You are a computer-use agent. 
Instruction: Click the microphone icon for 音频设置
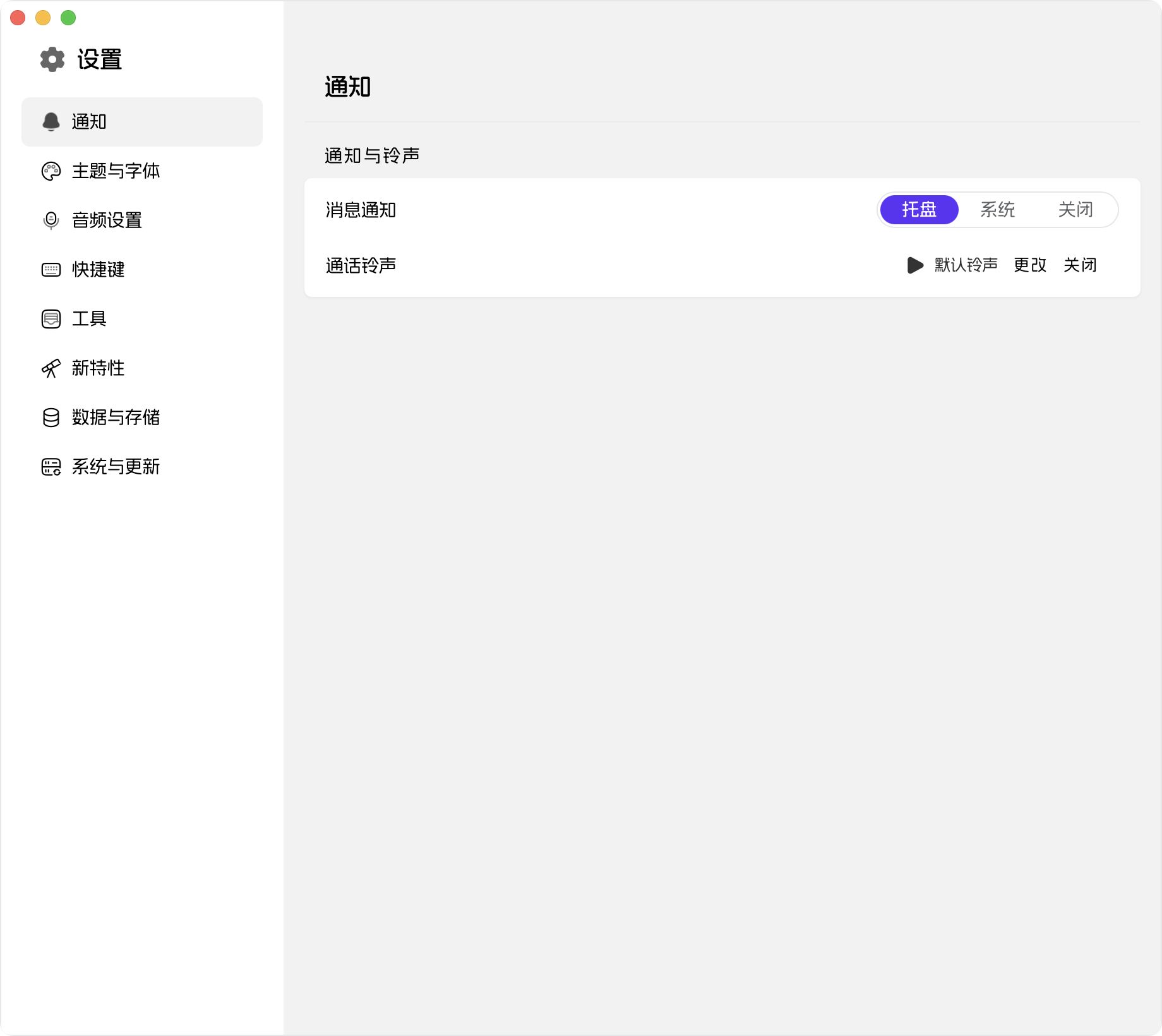(x=51, y=220)
